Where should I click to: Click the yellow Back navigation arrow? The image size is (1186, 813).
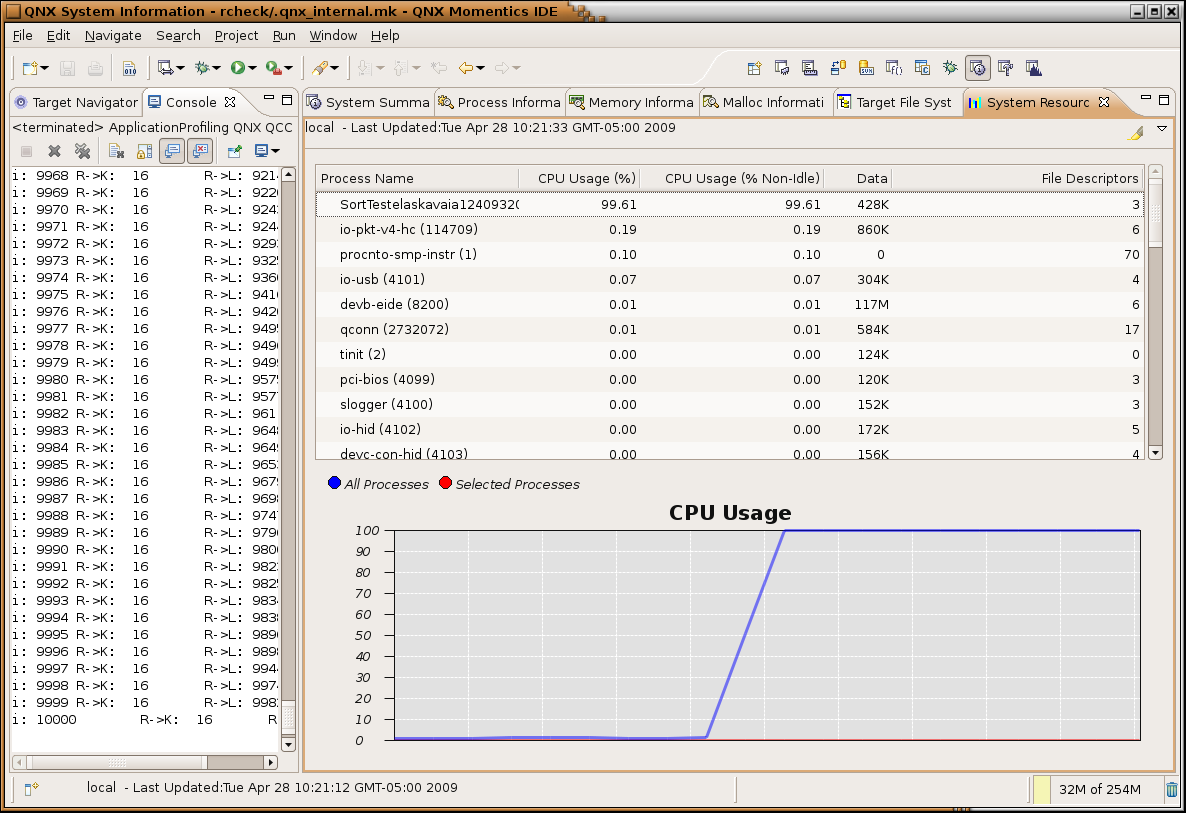(465, 68)
